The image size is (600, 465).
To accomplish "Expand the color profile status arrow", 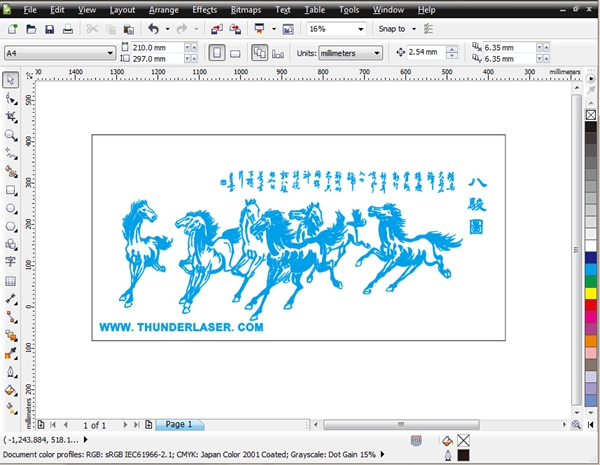I will [x=382, y=454].
